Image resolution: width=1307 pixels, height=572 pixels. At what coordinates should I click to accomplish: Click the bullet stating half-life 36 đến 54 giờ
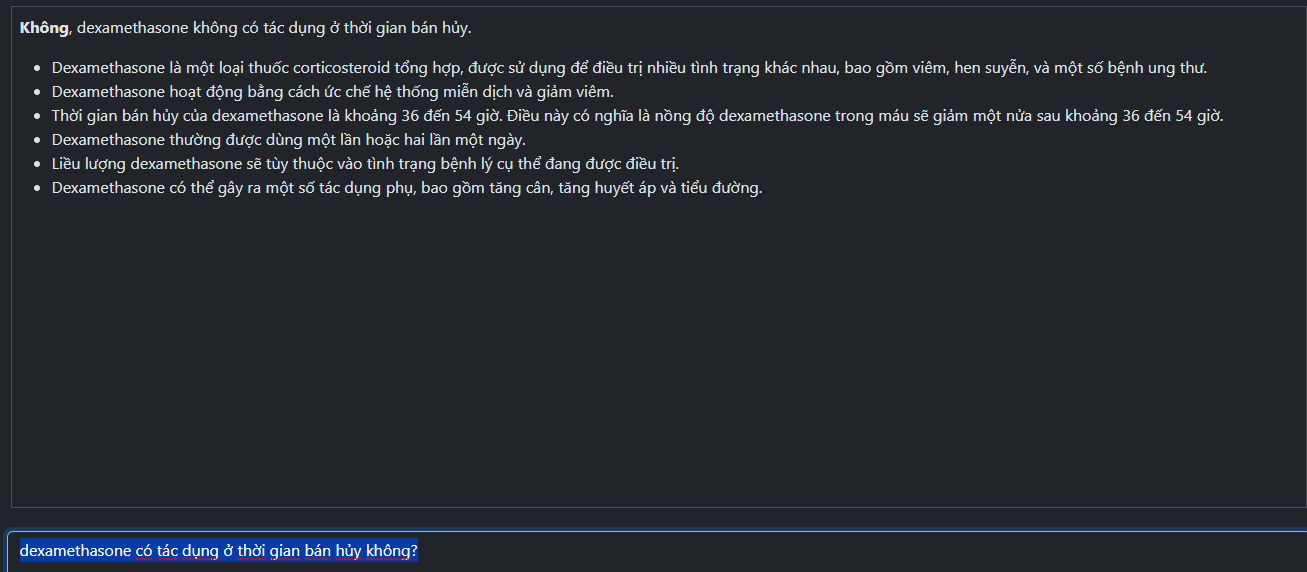(x=637, y=116)
